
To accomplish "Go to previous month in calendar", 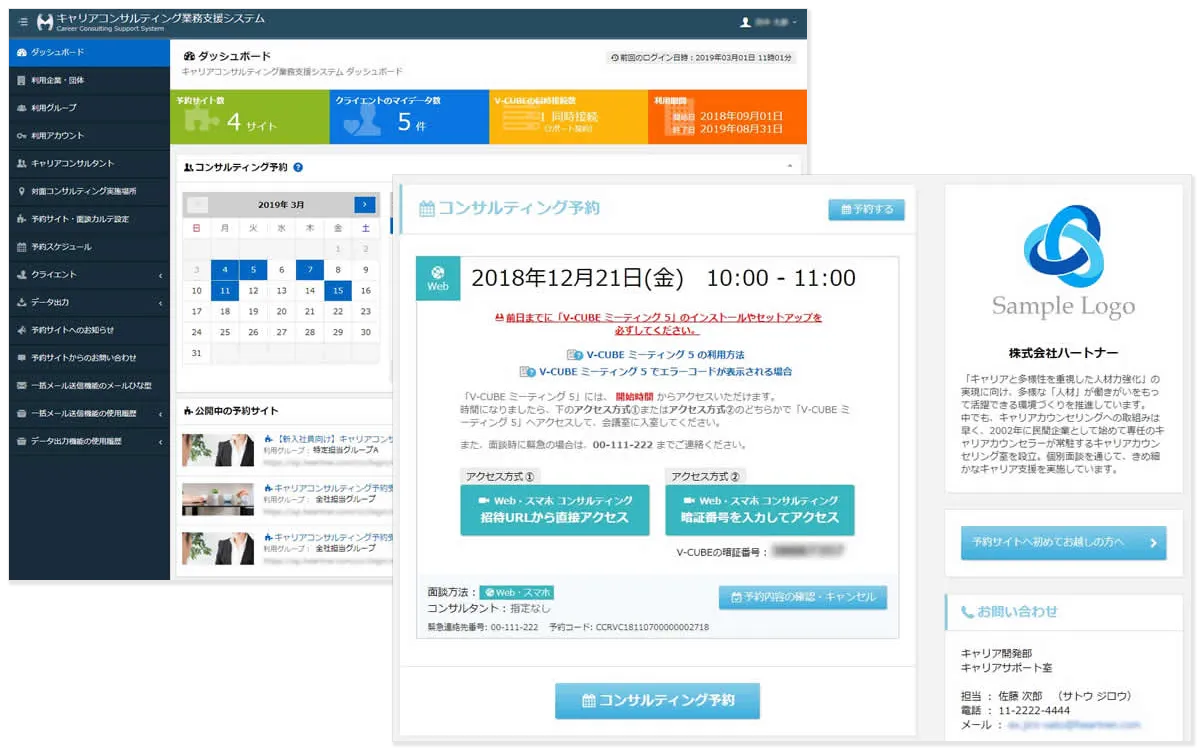I will coord(197,204).
